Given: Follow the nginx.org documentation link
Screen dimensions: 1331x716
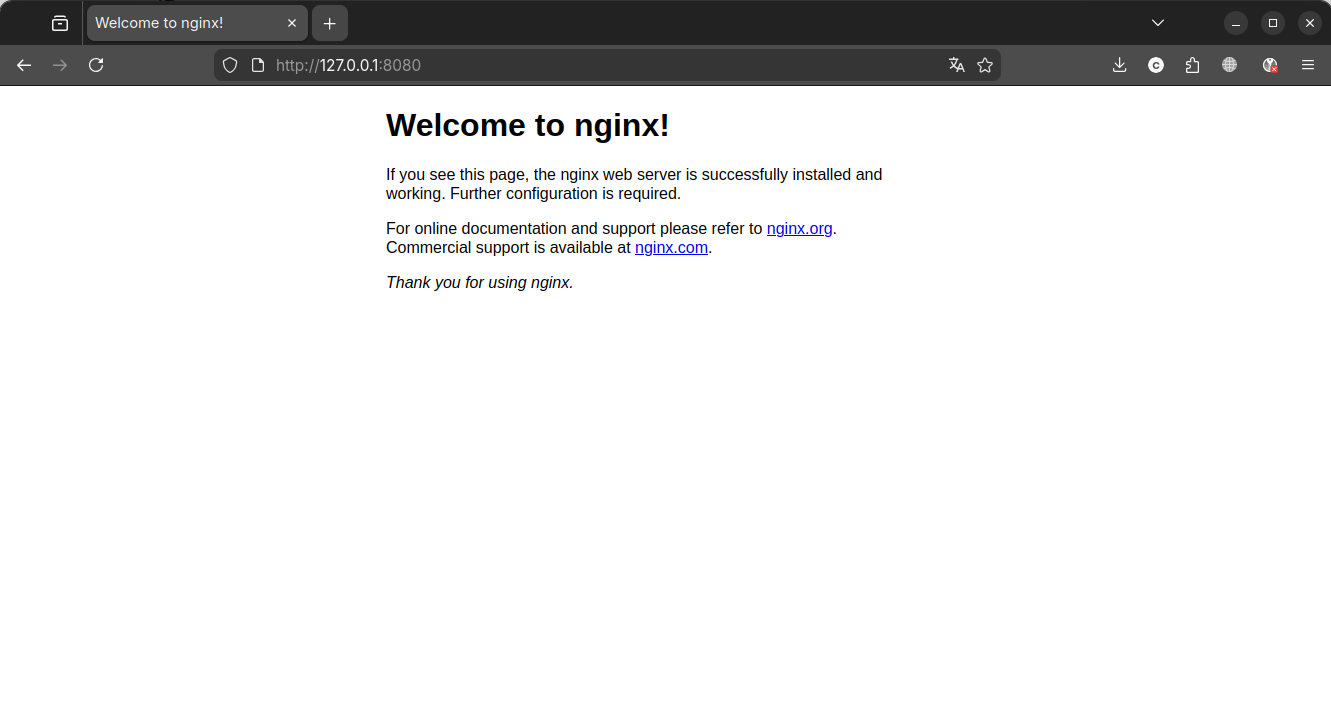Looking at the screenshot, I should tap(799, 228).
